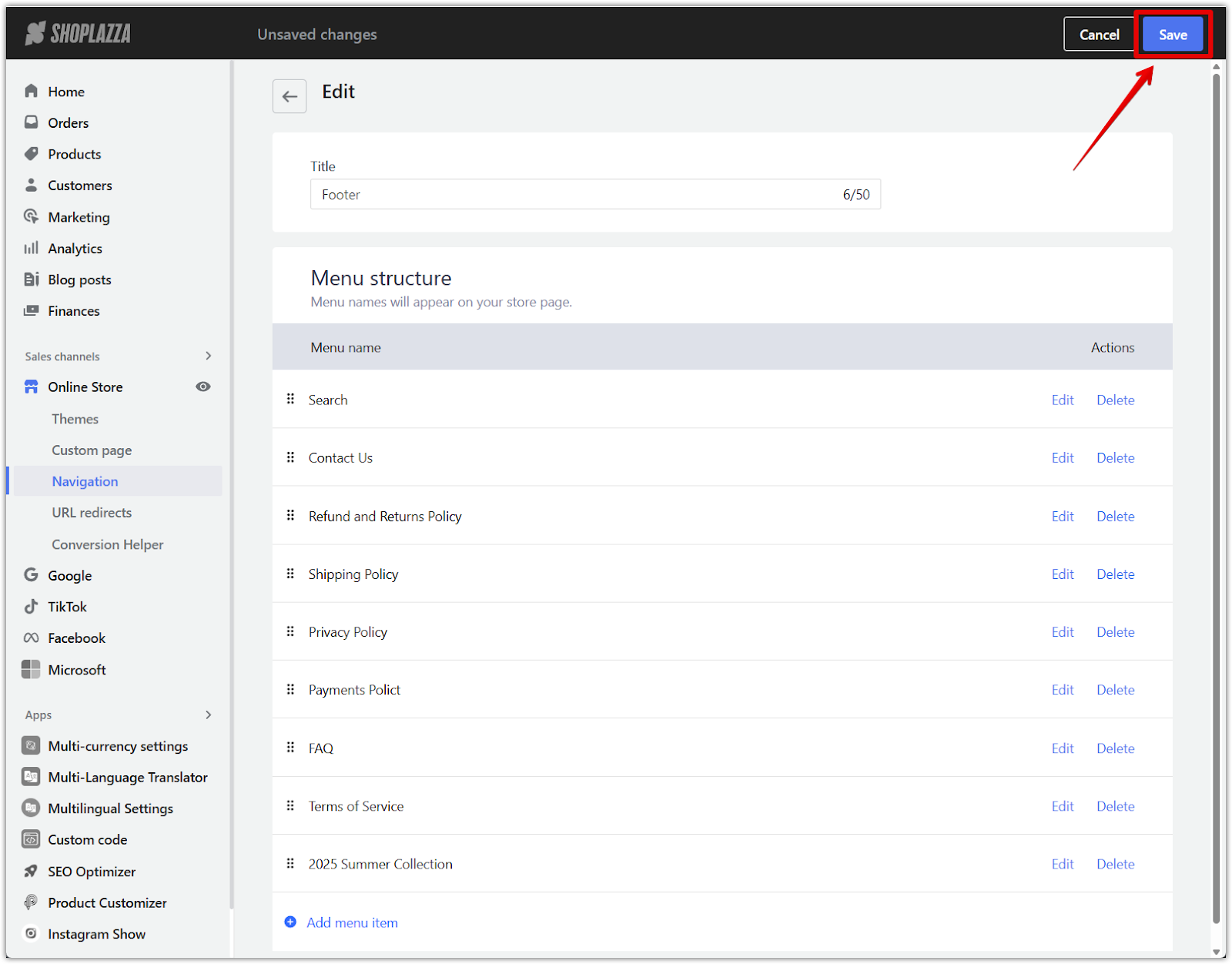This screenshot has height=964, width=1232.
Task: Edit the Refund and Returns Policy item
Action: pyautogui.click(x=1063, y=516)
